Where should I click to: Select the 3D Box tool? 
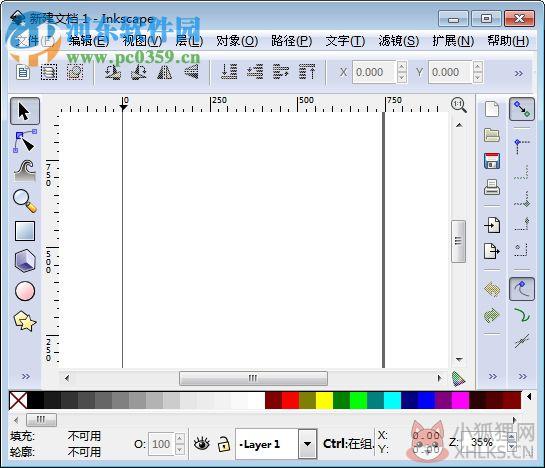tap(25, 260)
